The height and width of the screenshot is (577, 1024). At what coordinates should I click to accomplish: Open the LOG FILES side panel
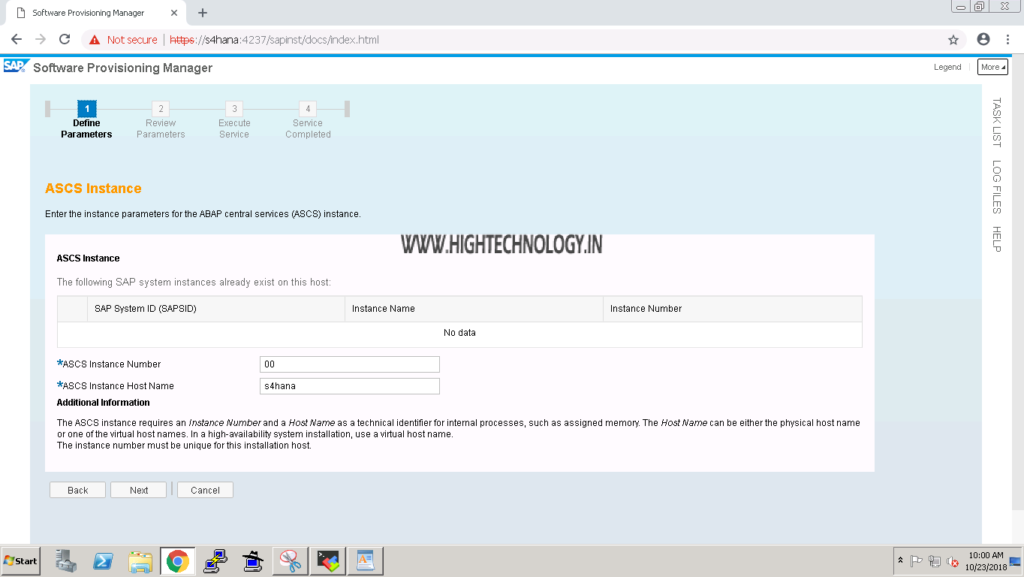(997, 187)
